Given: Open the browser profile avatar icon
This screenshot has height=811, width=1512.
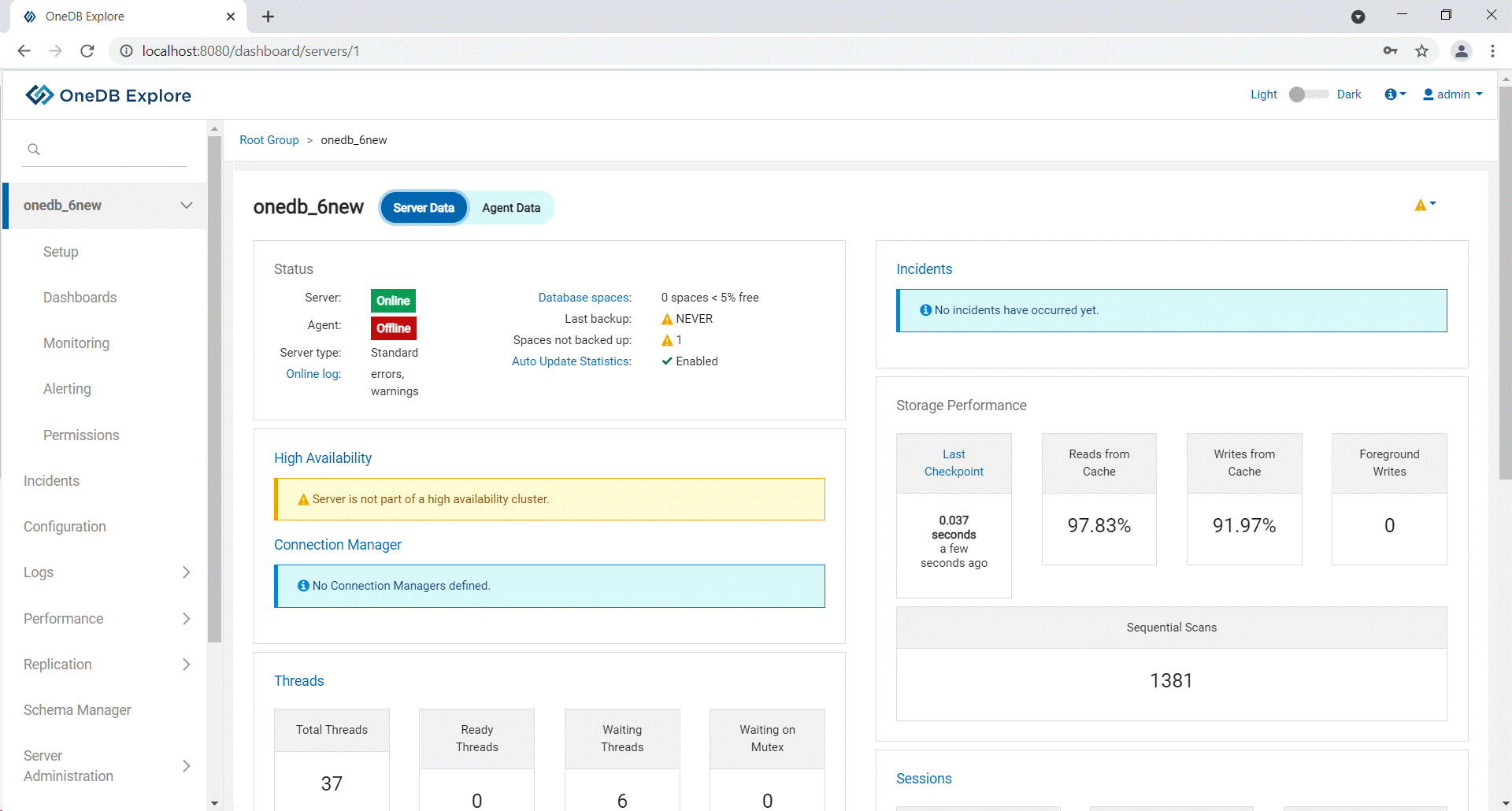Looking at the screenshot, I should 1462,51.
